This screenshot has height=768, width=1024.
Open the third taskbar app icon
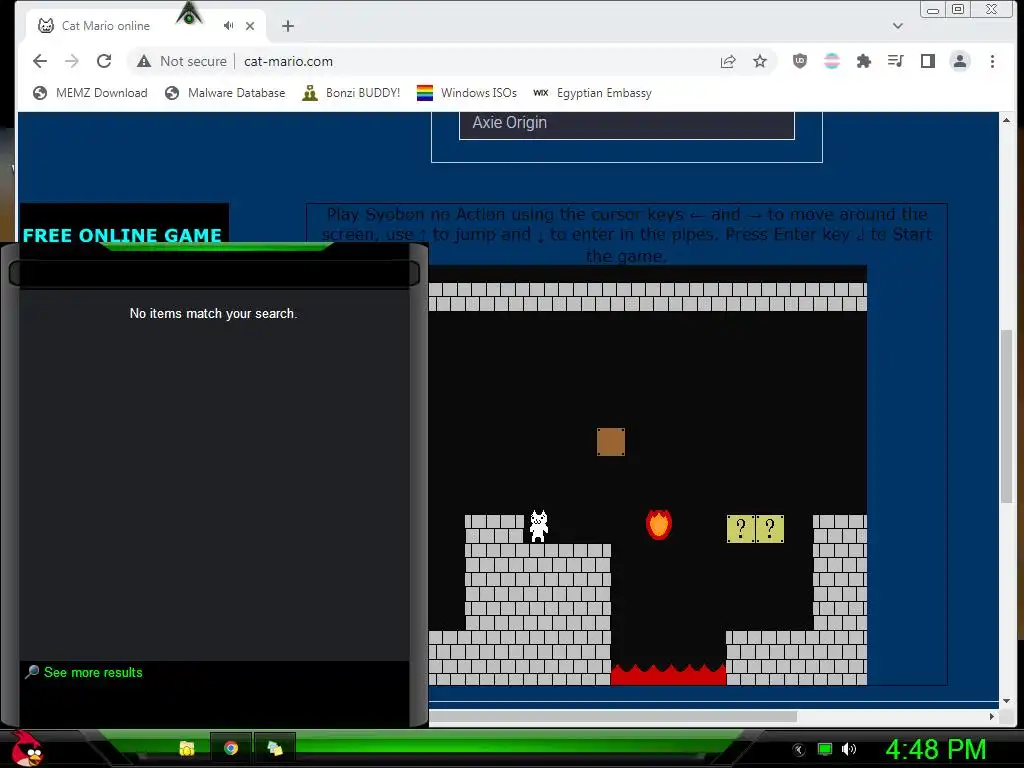[274, 748]
